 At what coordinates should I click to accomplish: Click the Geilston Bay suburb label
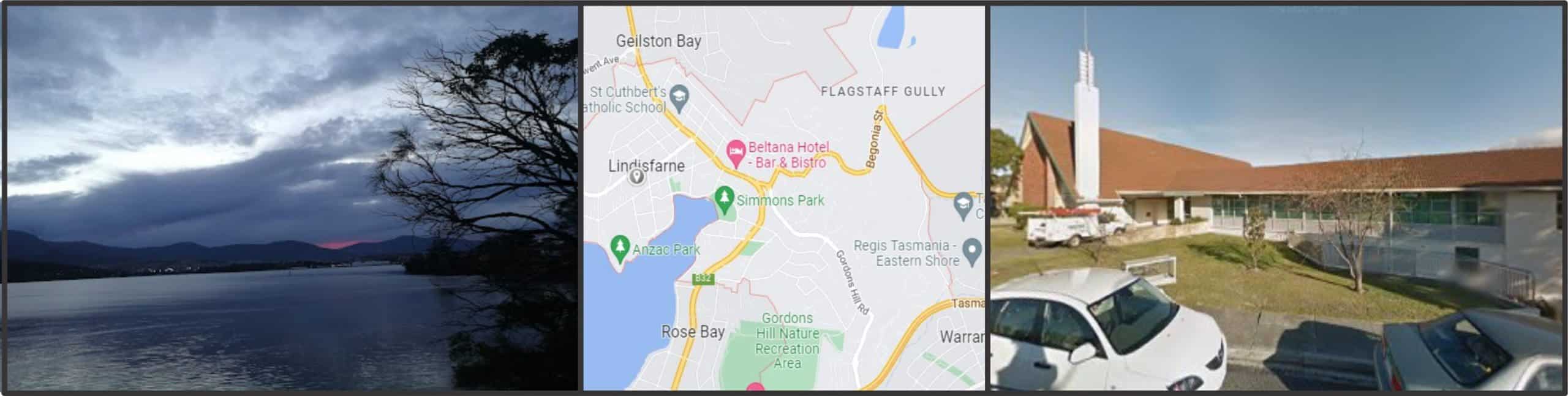658,41
